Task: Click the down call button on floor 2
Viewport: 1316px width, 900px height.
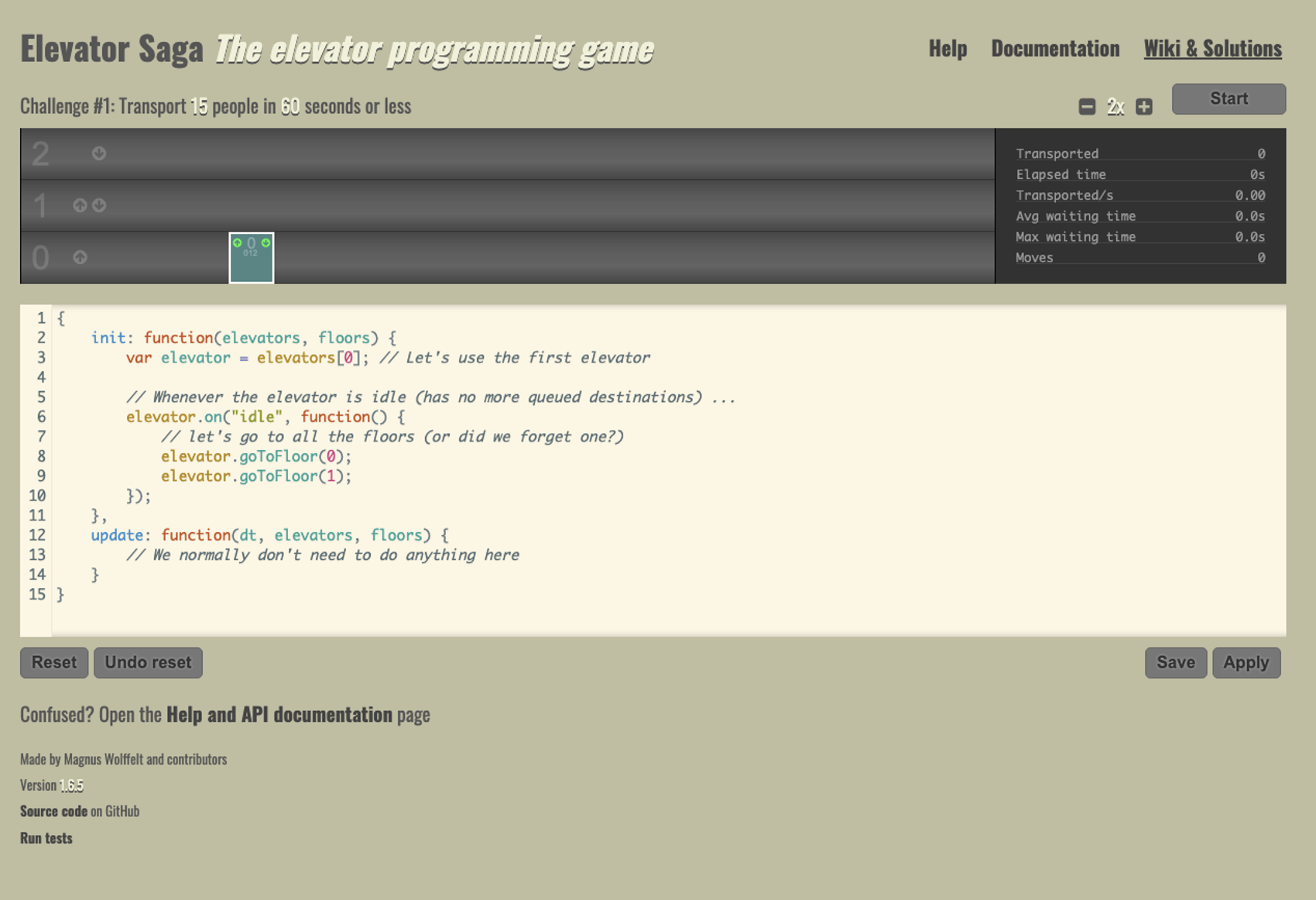Action: click(x=99, y=153)
